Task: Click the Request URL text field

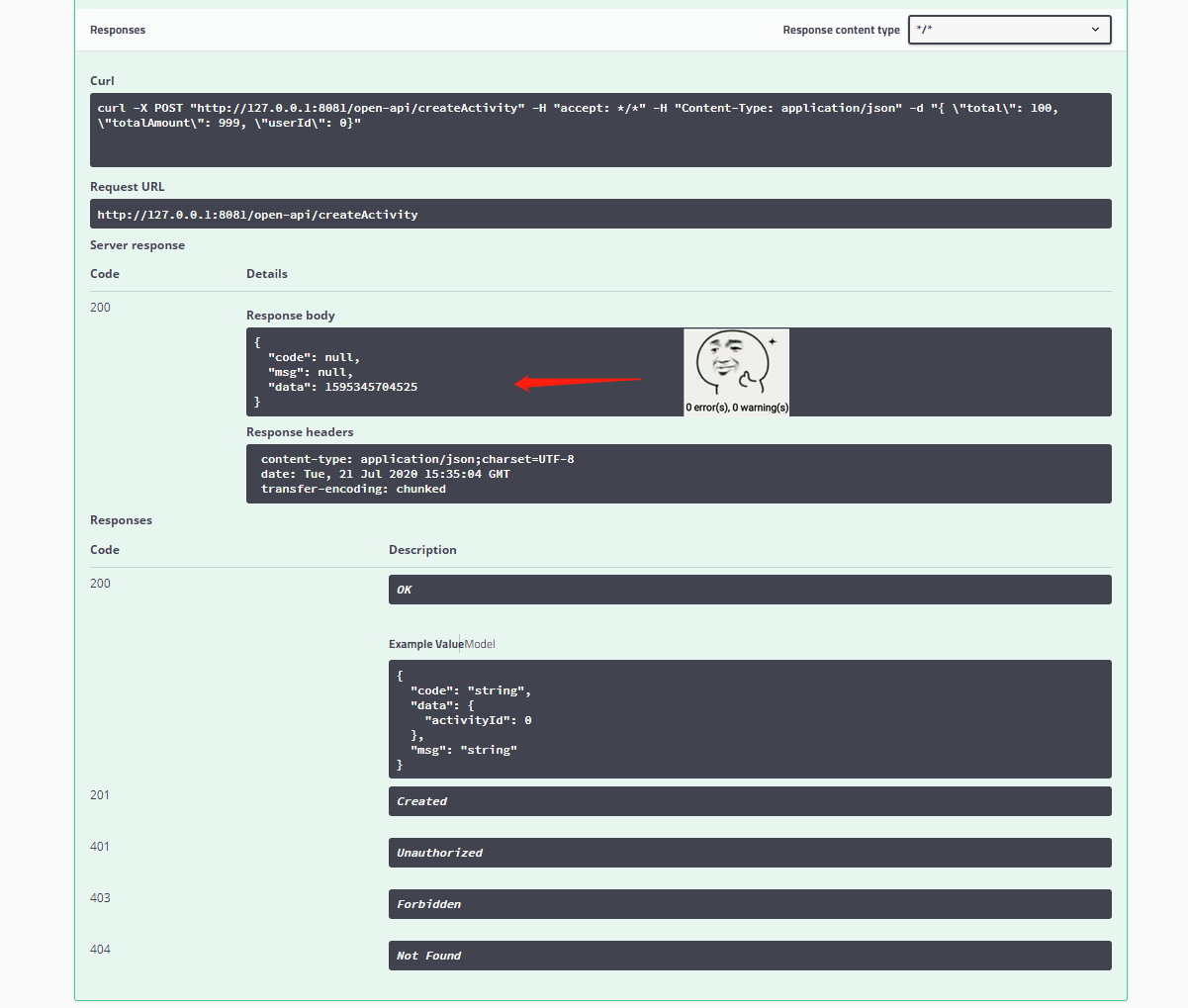Action: (600, 214)
